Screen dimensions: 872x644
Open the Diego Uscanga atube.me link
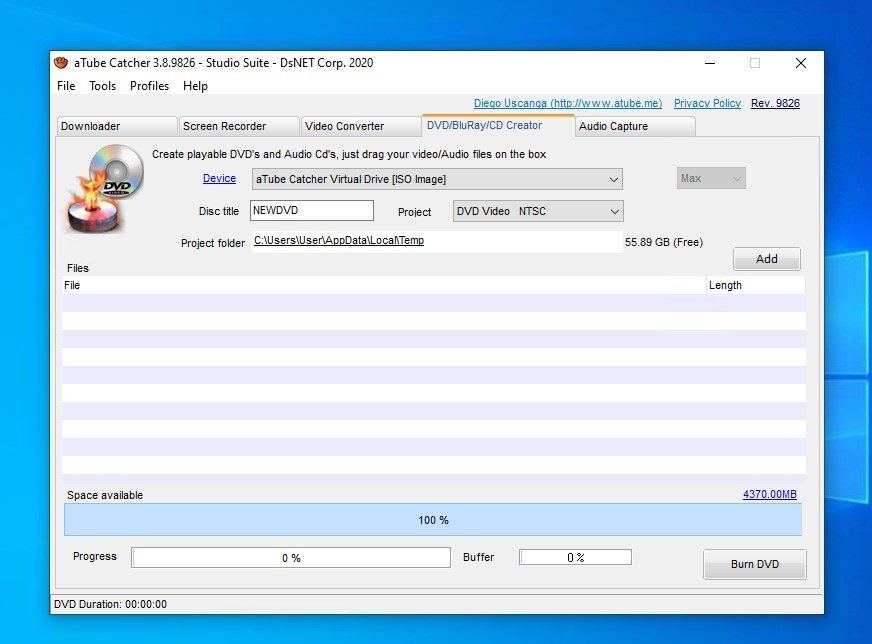568,103
